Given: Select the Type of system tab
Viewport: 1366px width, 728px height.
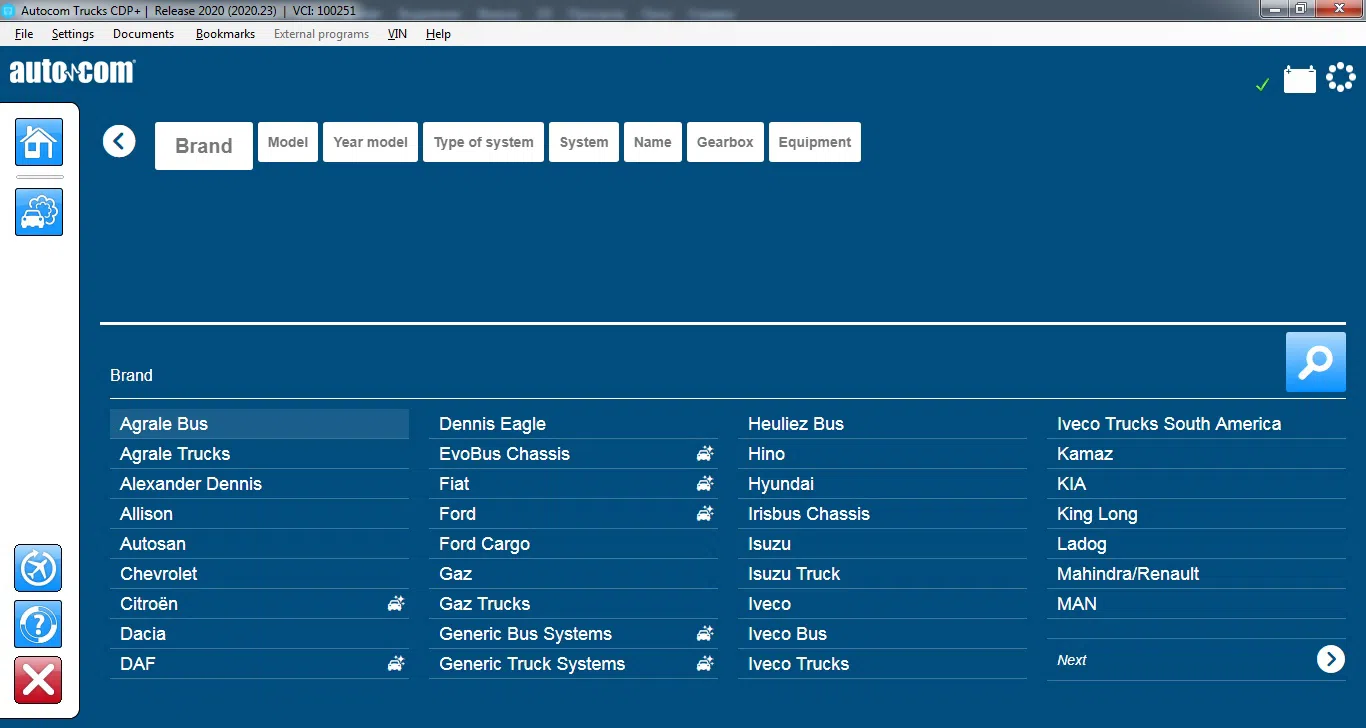Looking at the screenshot, I should pyautogui.click(x=483, y=142).
